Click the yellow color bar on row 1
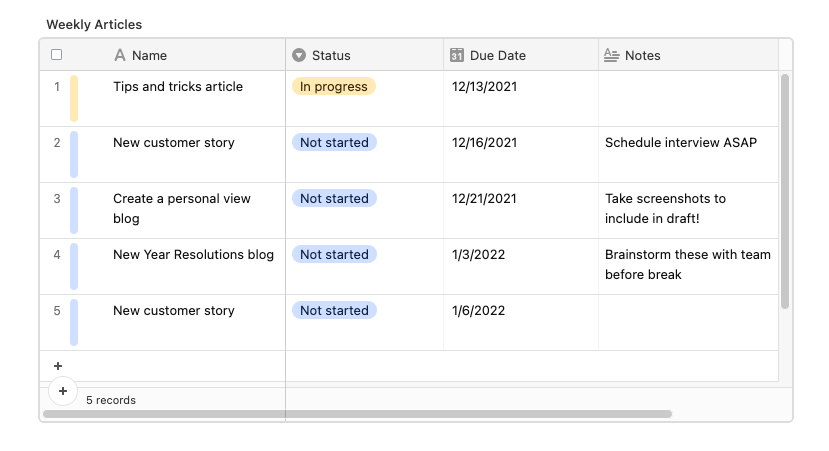This screenshot has width=829, height=451. [x=74, y=98]
